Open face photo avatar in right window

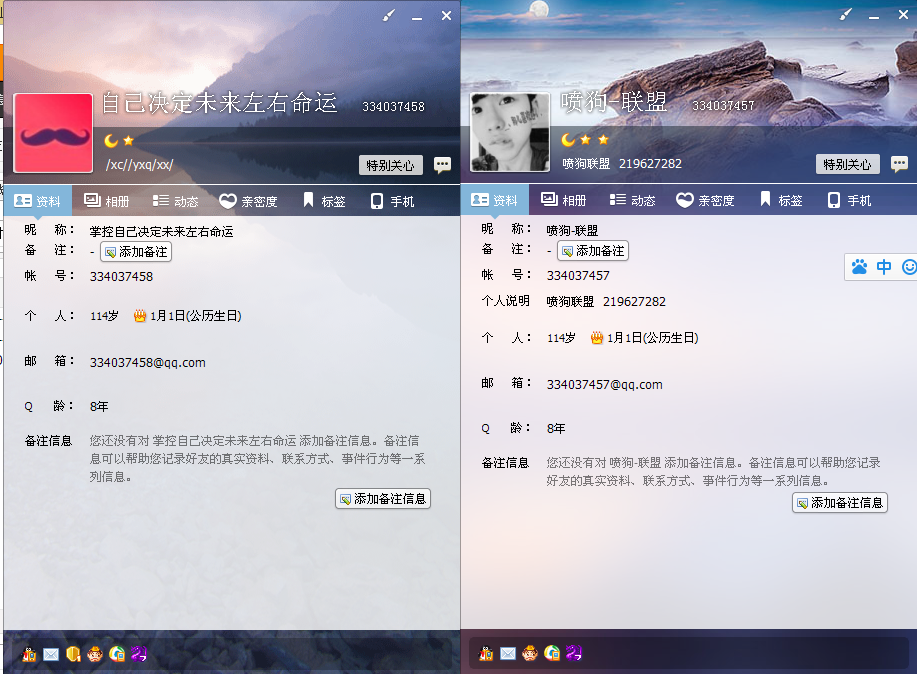510,132
